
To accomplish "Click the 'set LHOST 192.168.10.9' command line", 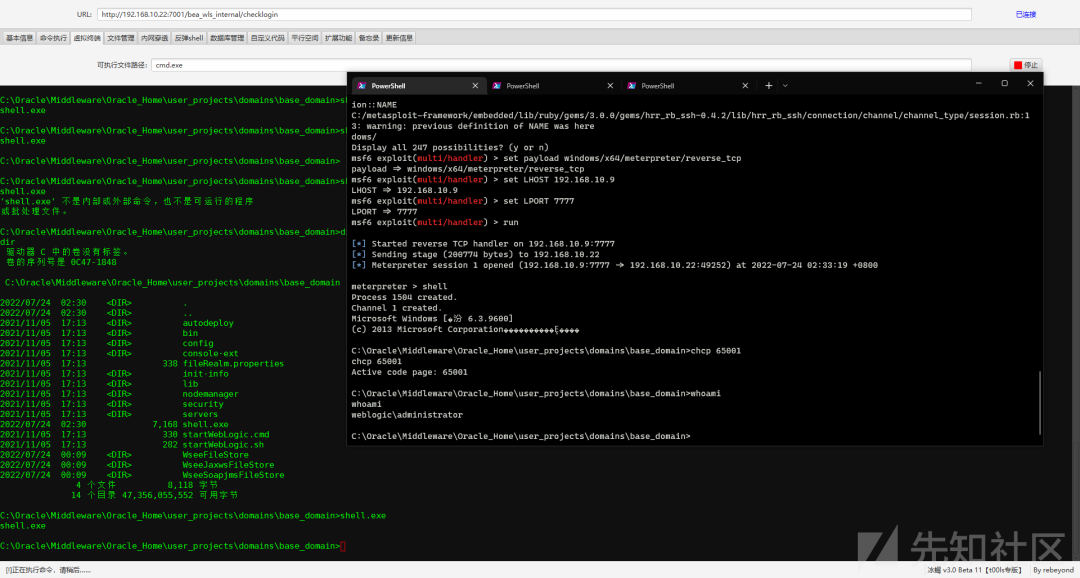I will [x=483, y=179].
